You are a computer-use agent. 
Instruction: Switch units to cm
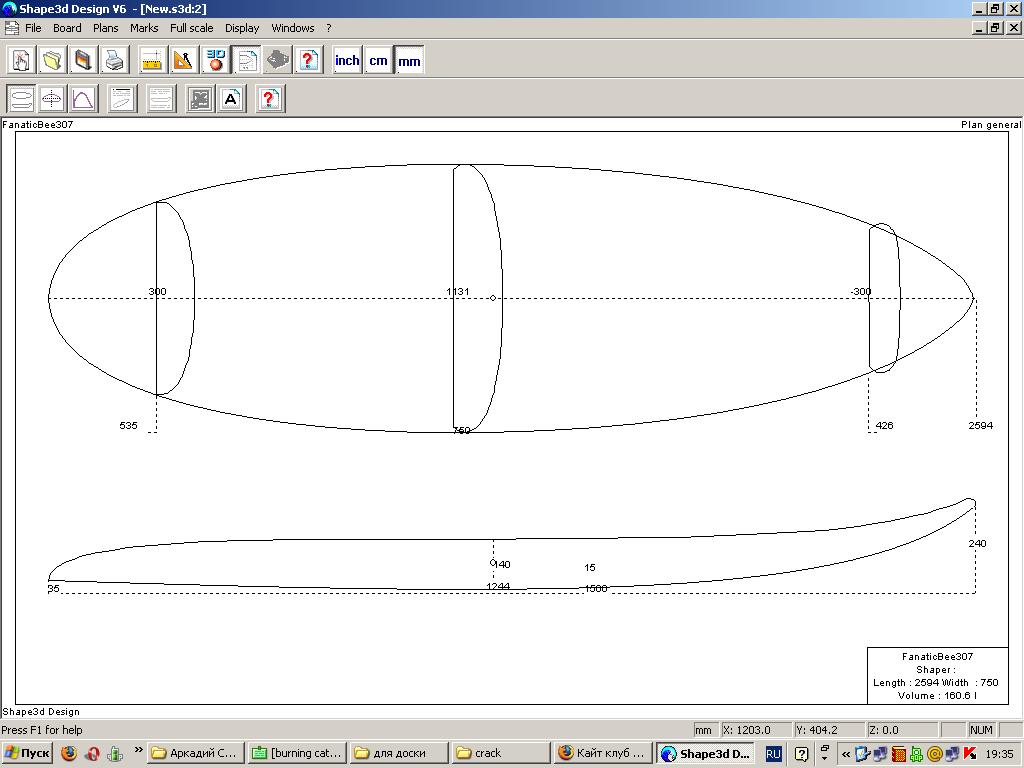pos(378,61)
